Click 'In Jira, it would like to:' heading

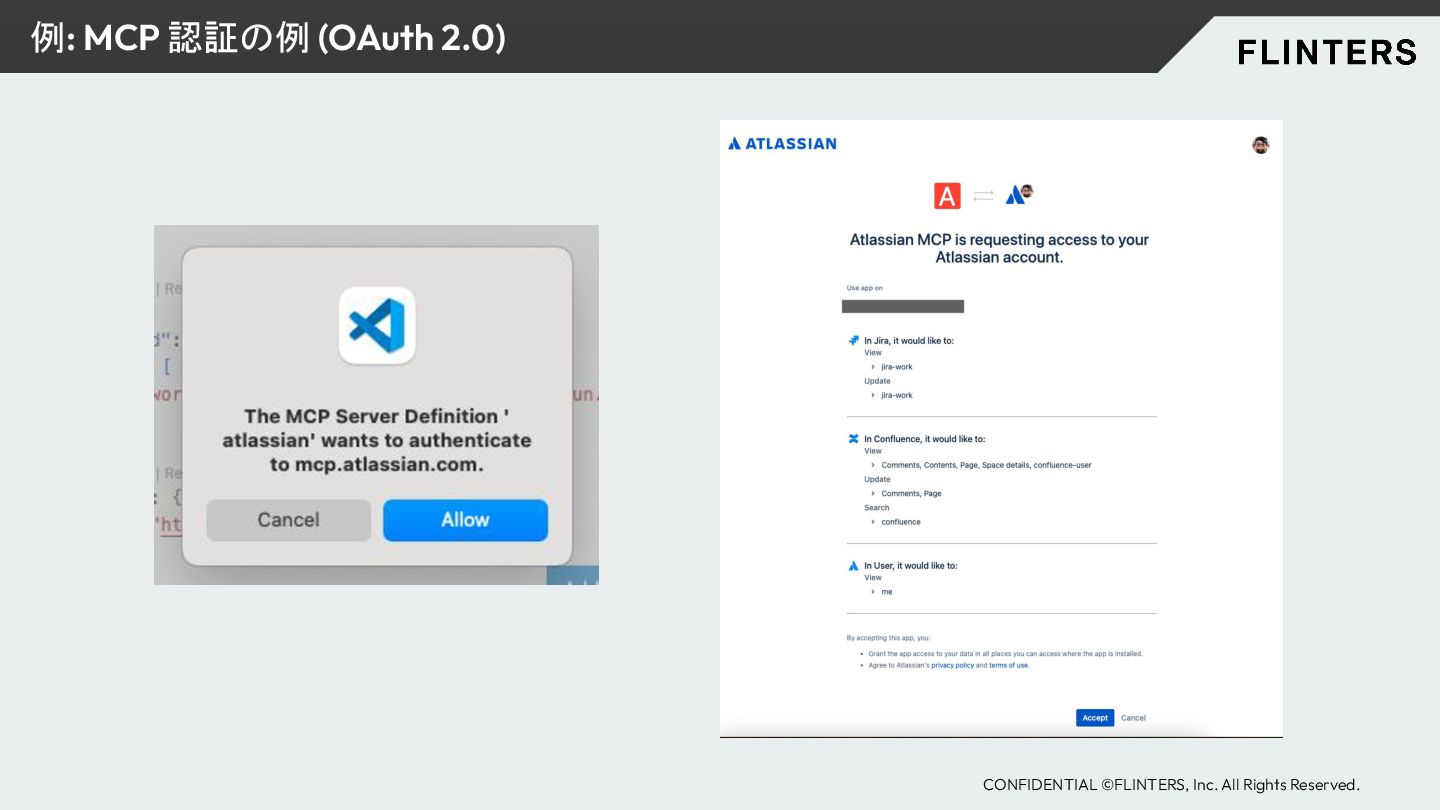(x=909, y=340)
